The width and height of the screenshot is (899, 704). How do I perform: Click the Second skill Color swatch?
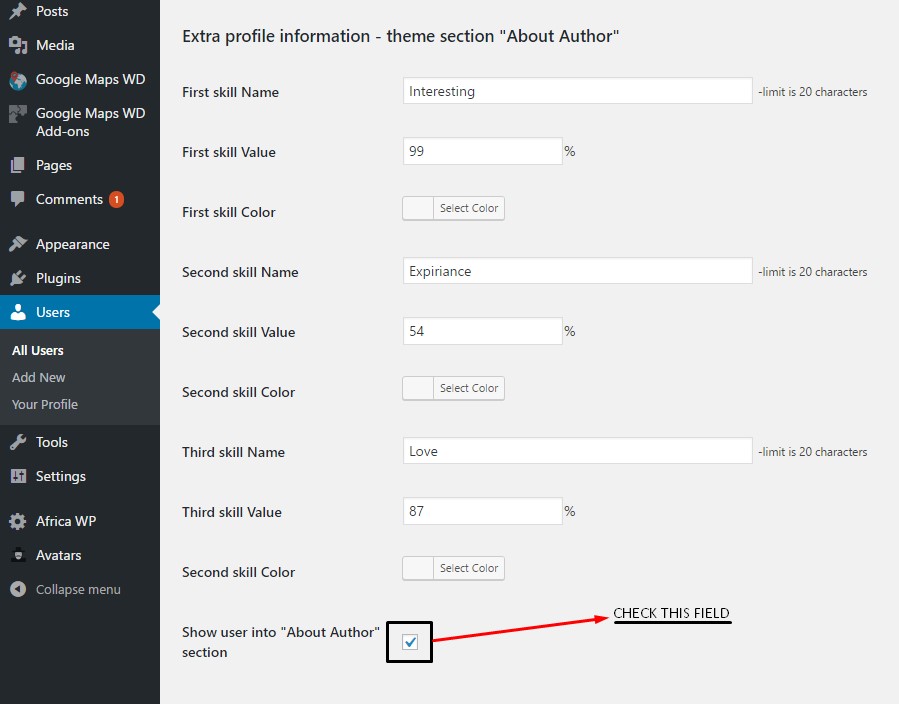click(419, 388)
